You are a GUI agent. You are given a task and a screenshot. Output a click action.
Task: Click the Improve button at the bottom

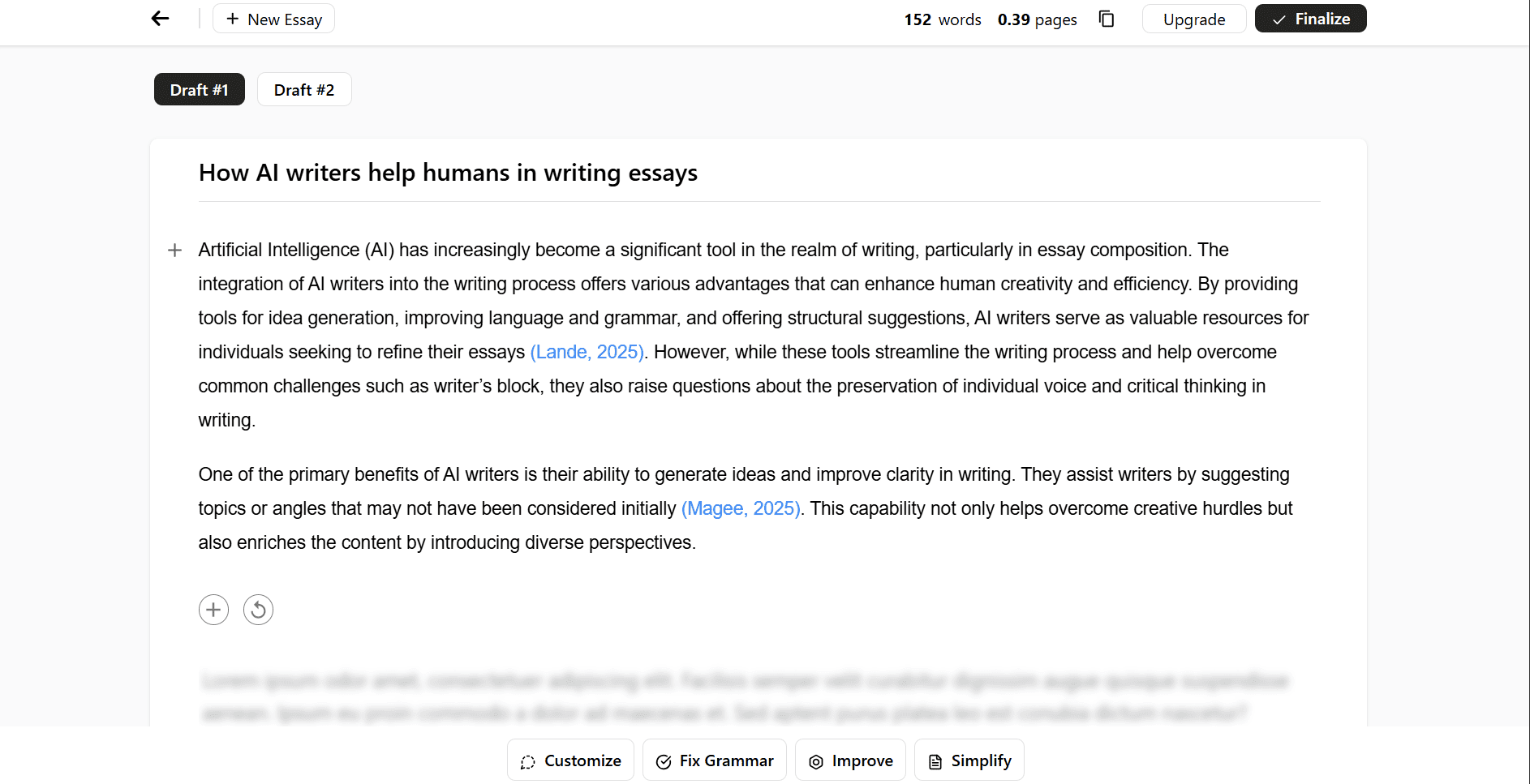[850, 760]
